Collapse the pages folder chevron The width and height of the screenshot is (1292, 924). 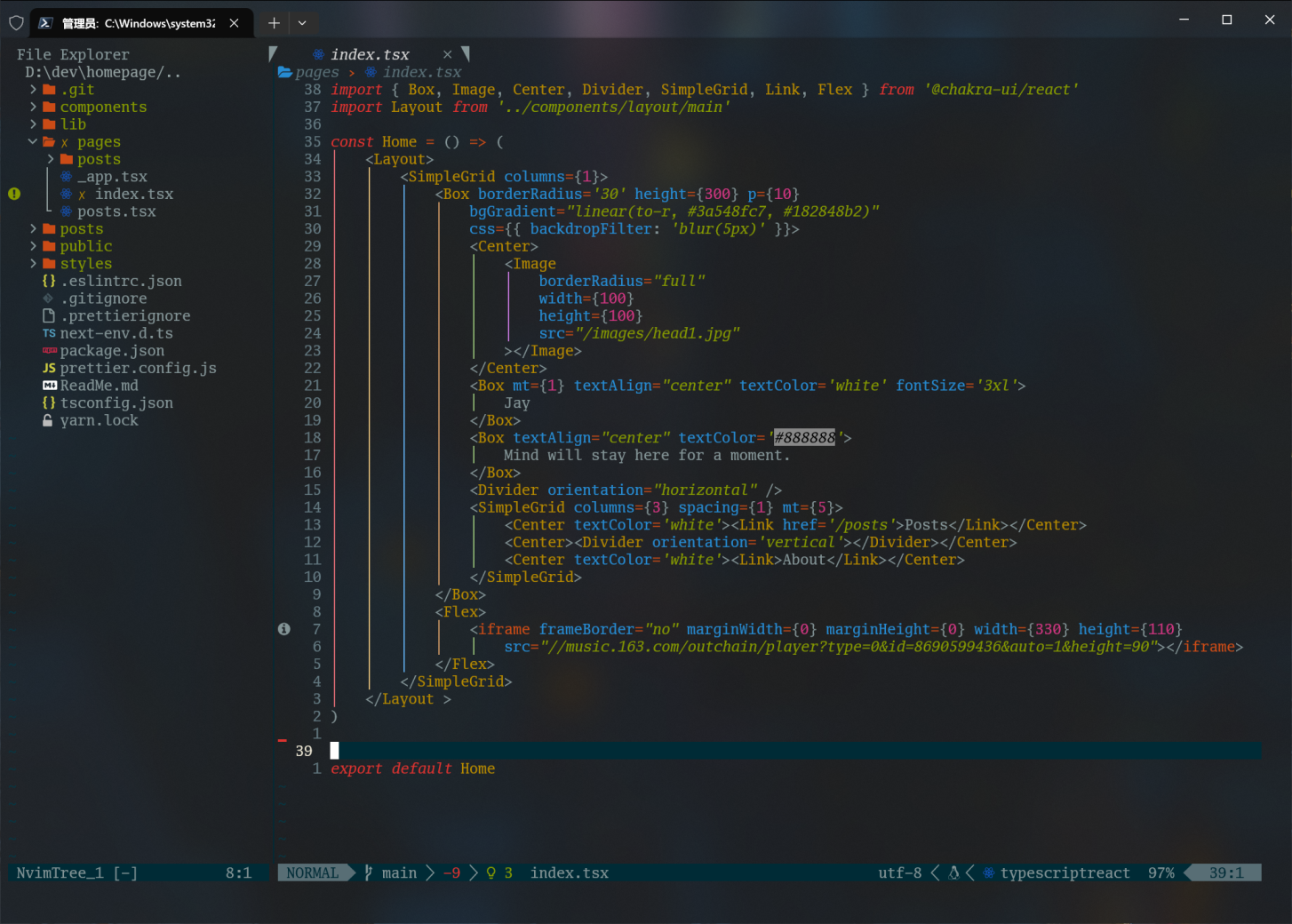click(33, 141)
